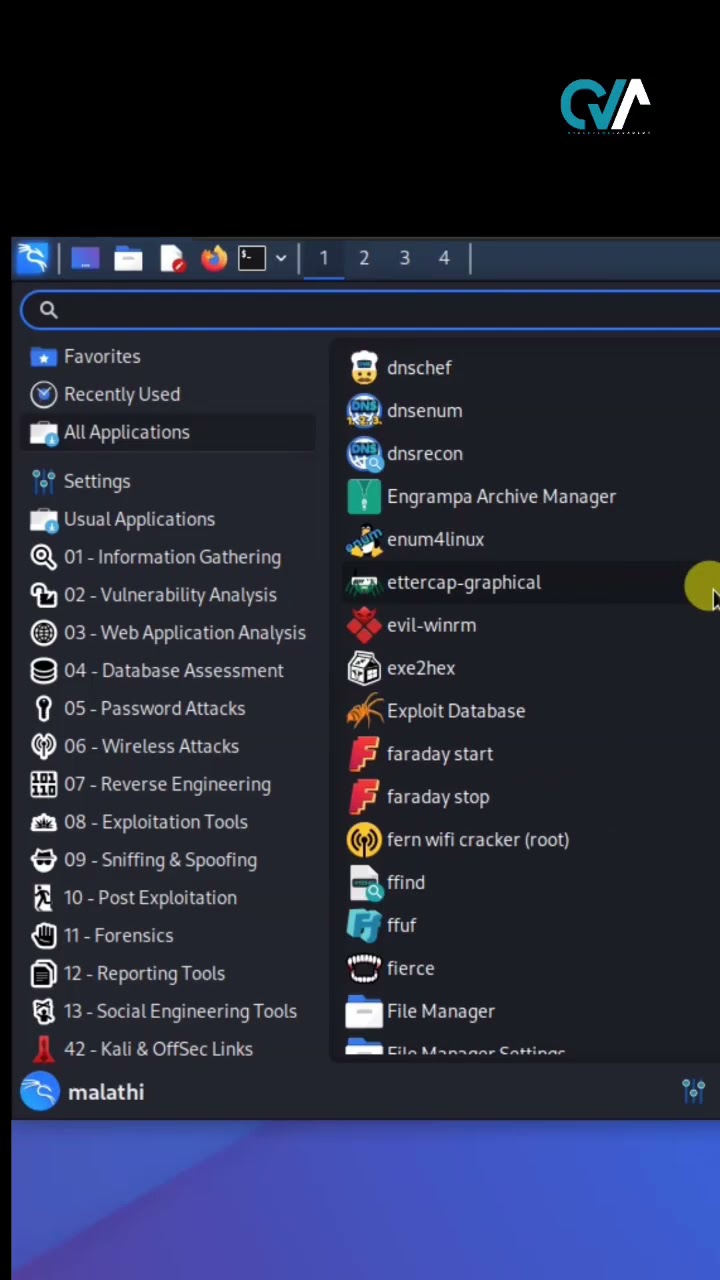Viewport: 720px width, 1280px height.
Task: Open 05 - Password Attacks category
Action: [x=154, y=708]
